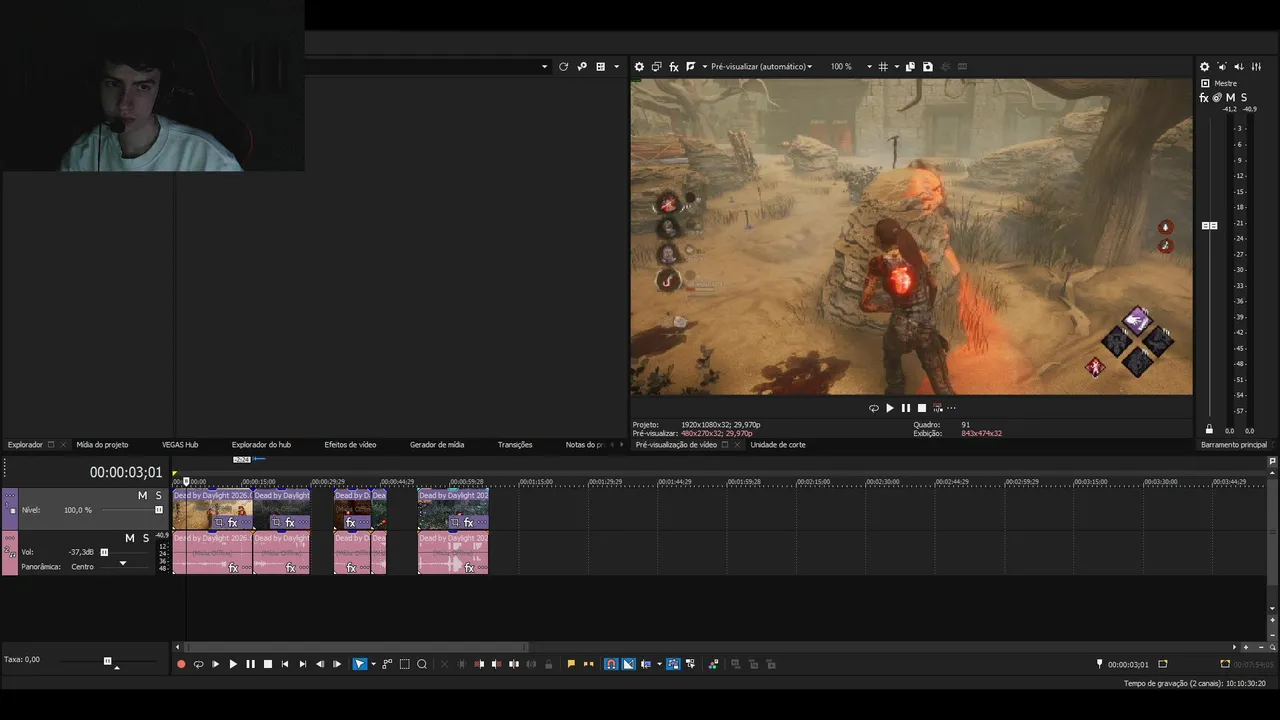1280x720 pixels.
Task: Open the Auto Ripple mode dropdown arrow
Action: (x=659, y=664)
